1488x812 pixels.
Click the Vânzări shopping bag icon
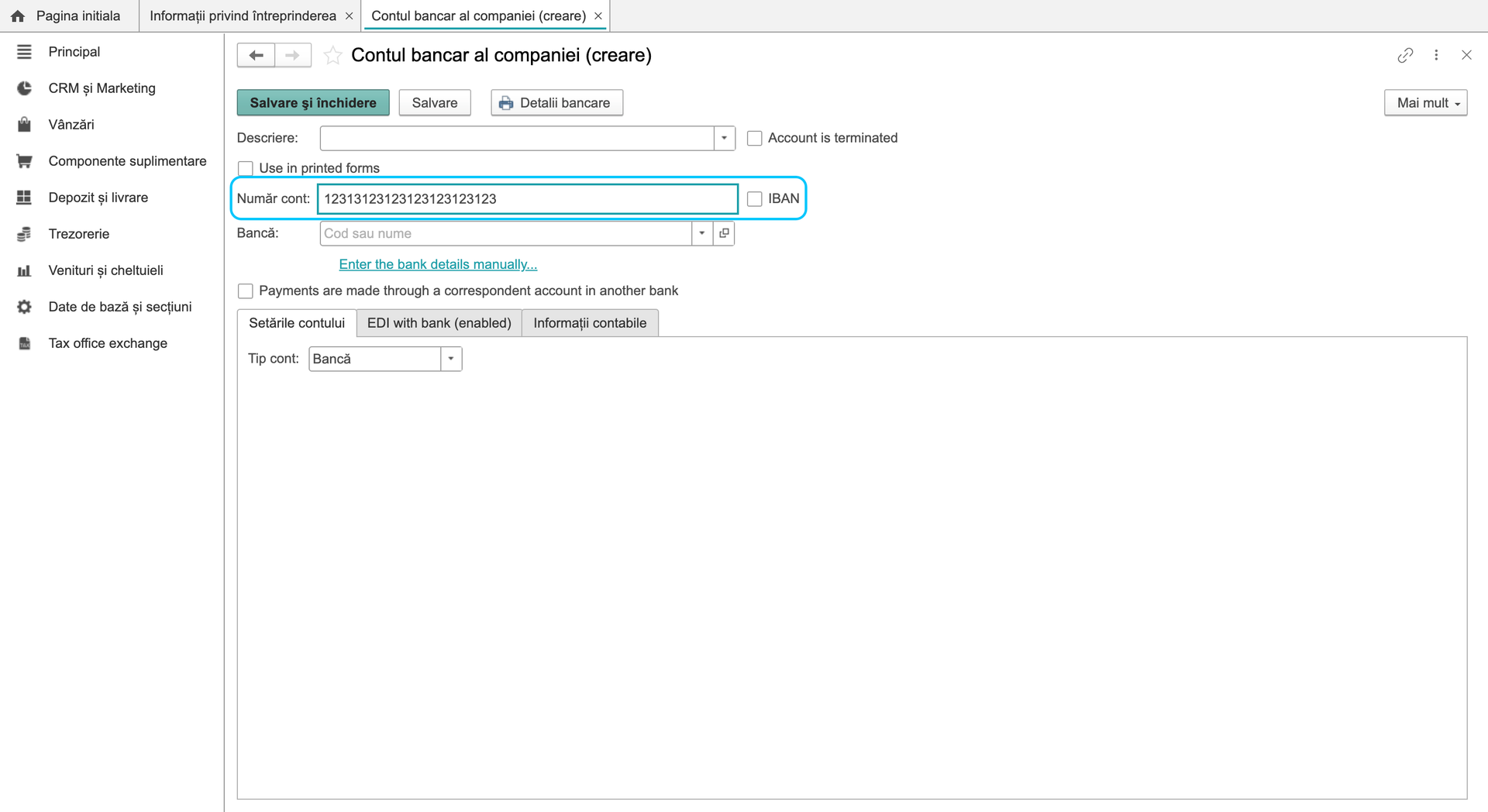[24, 125]
